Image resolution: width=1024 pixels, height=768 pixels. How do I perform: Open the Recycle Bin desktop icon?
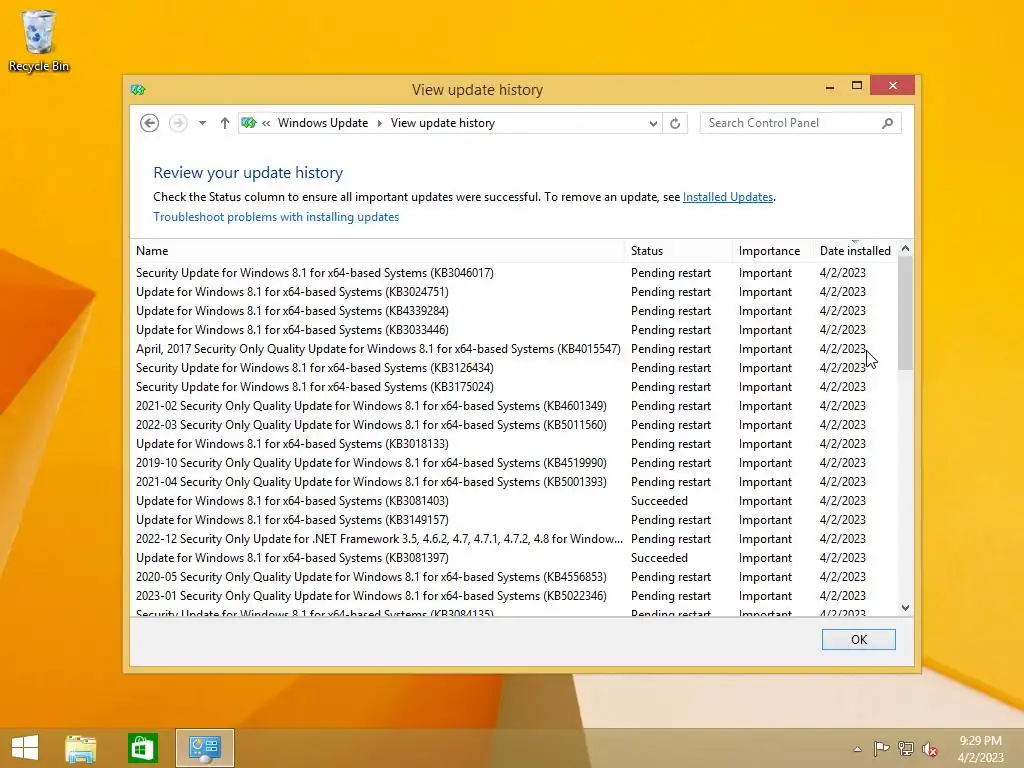(39, 40)
